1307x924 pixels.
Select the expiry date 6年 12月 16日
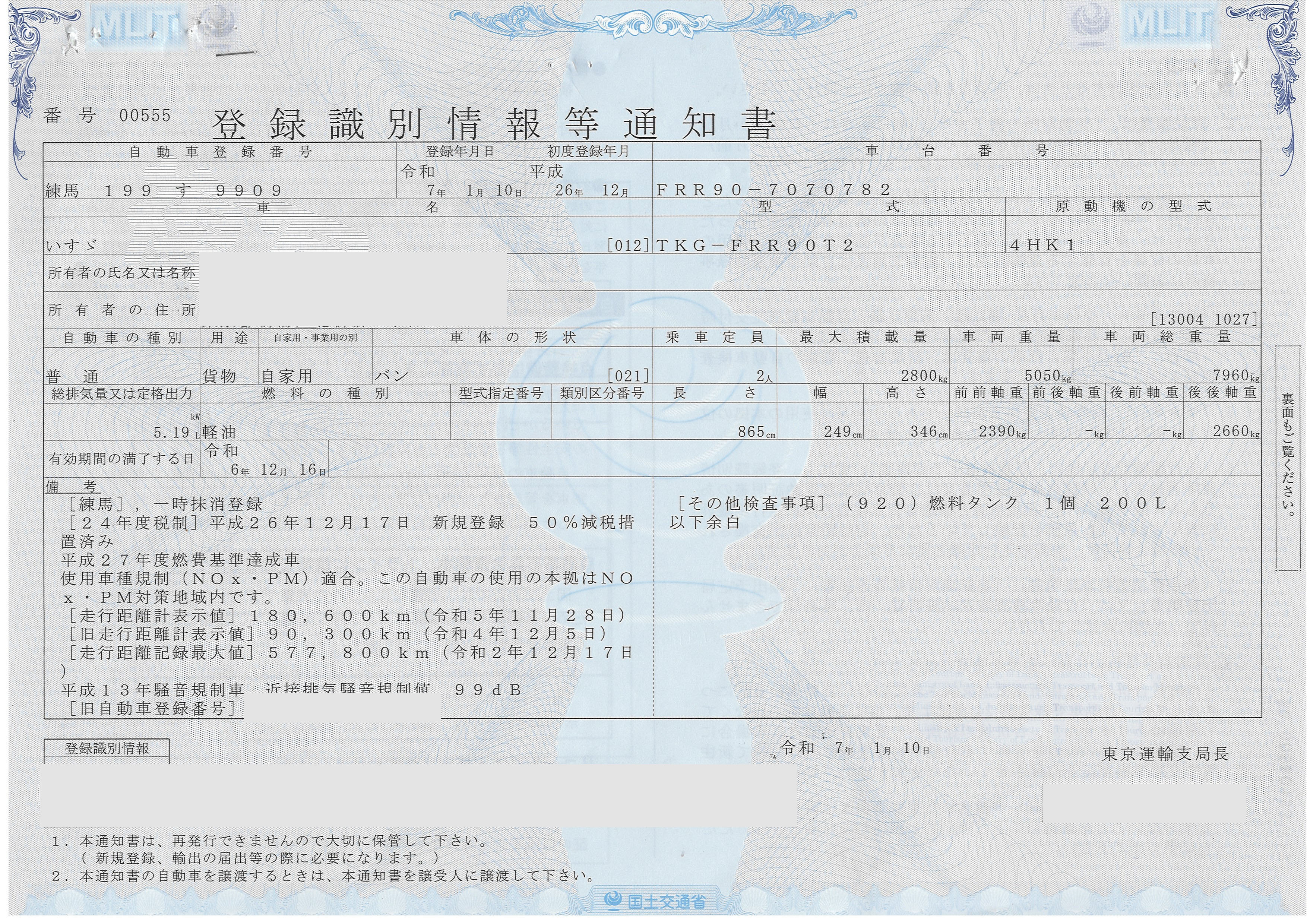[x=279, y=470]
